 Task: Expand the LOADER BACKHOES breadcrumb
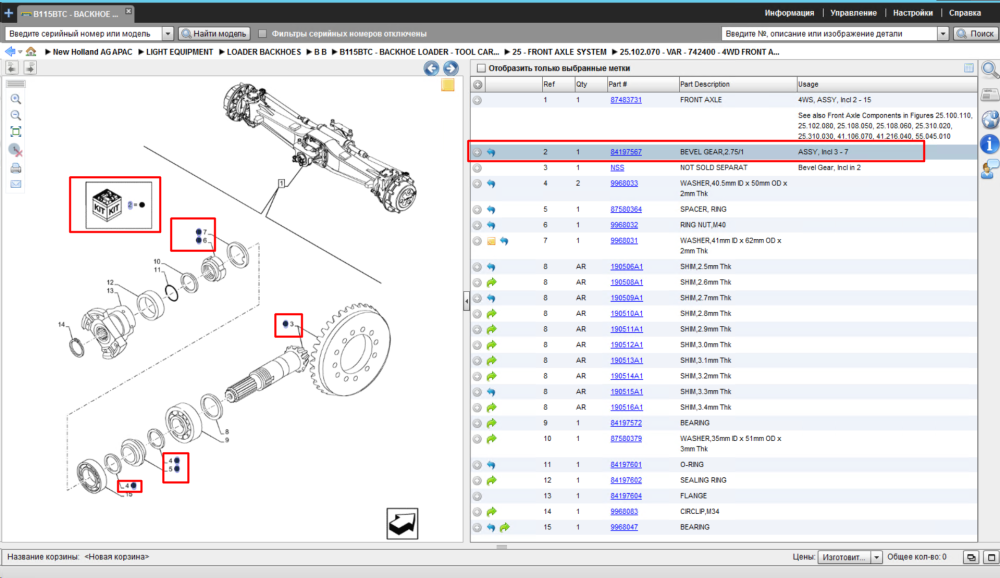[222, 52]
